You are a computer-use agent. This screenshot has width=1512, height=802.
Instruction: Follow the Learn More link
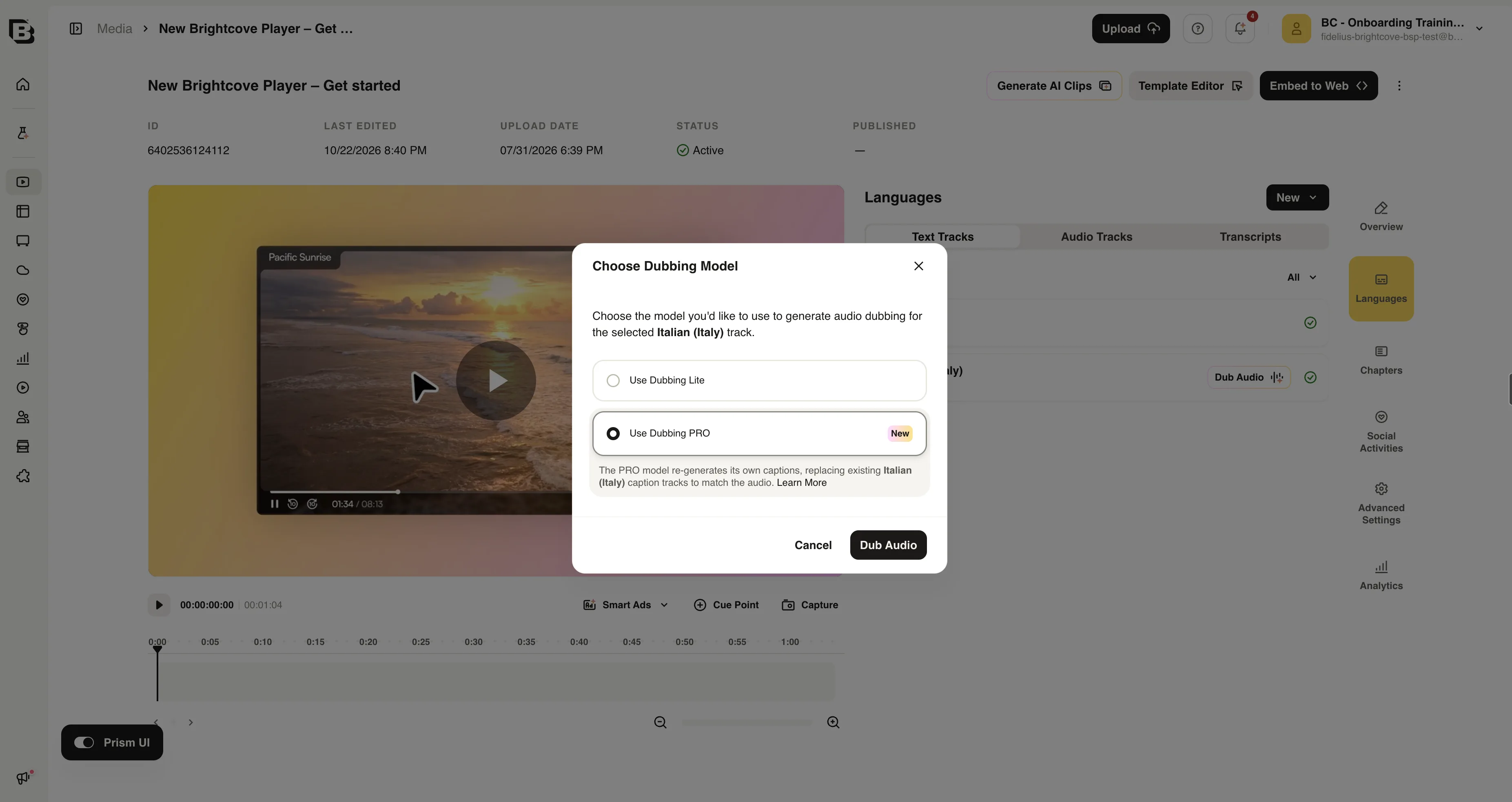coord(801,483)
